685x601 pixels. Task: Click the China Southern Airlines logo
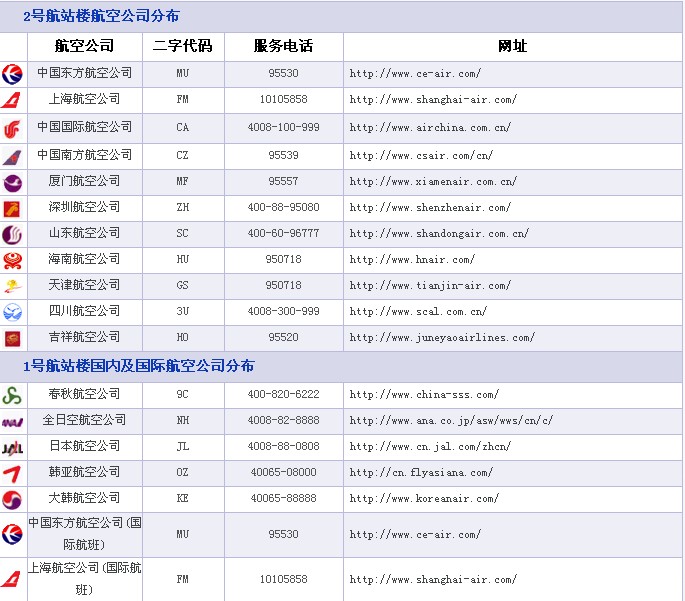point(12,157)
